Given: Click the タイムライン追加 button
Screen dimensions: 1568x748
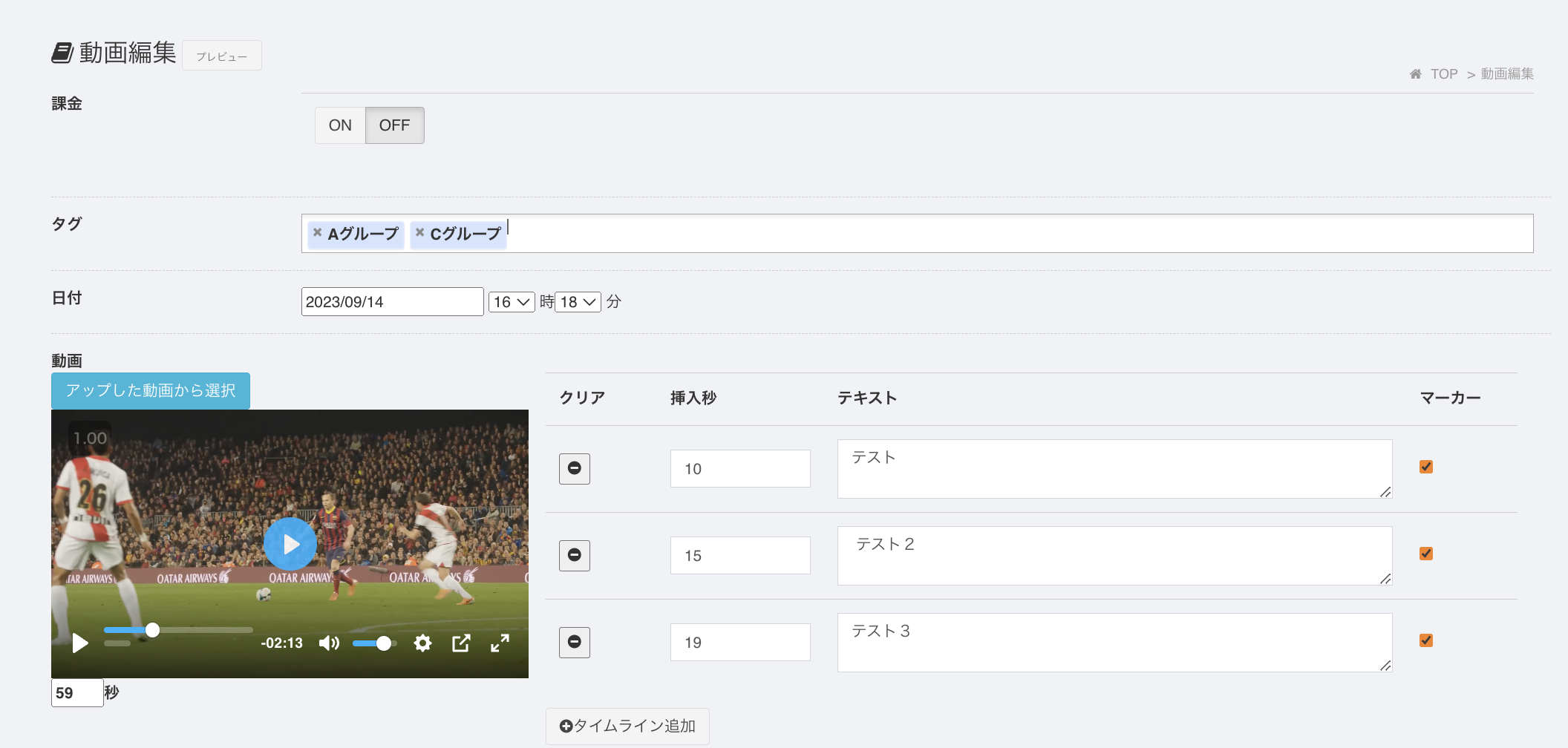Looking at the screenshot, I should (627, 726).
